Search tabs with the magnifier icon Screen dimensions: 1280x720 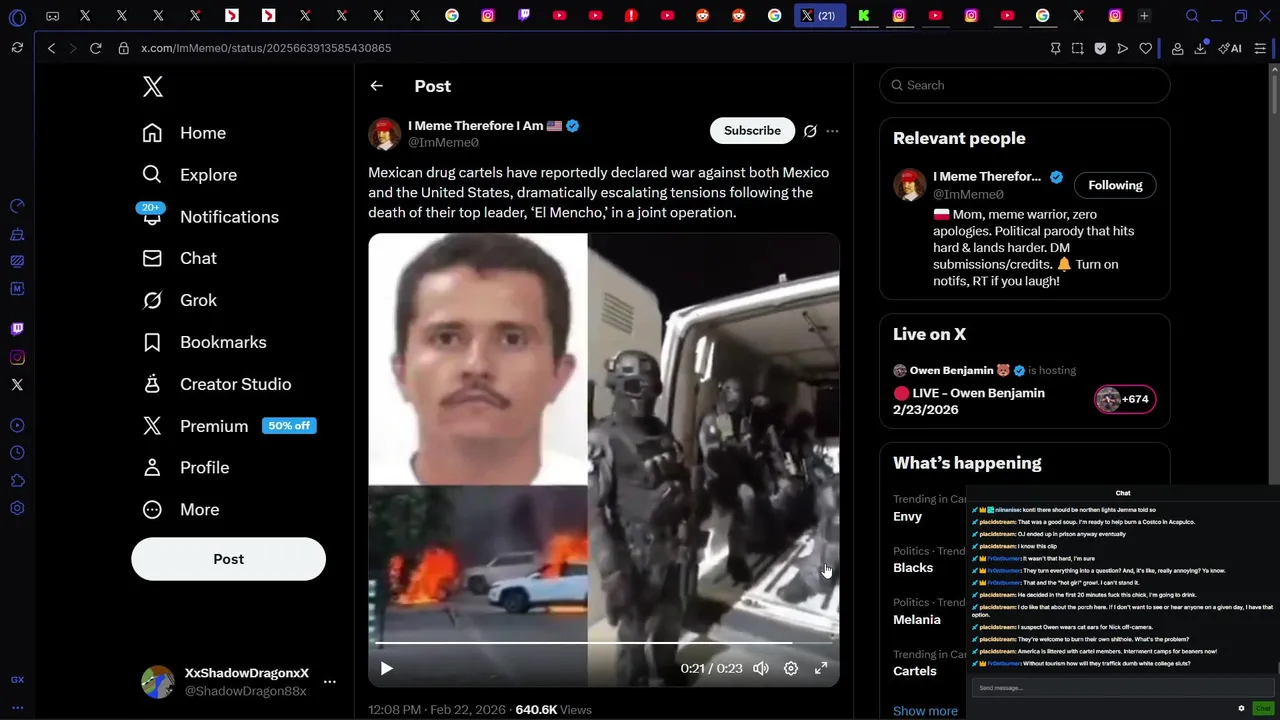pyautogui.click(x=1192, y=16)
